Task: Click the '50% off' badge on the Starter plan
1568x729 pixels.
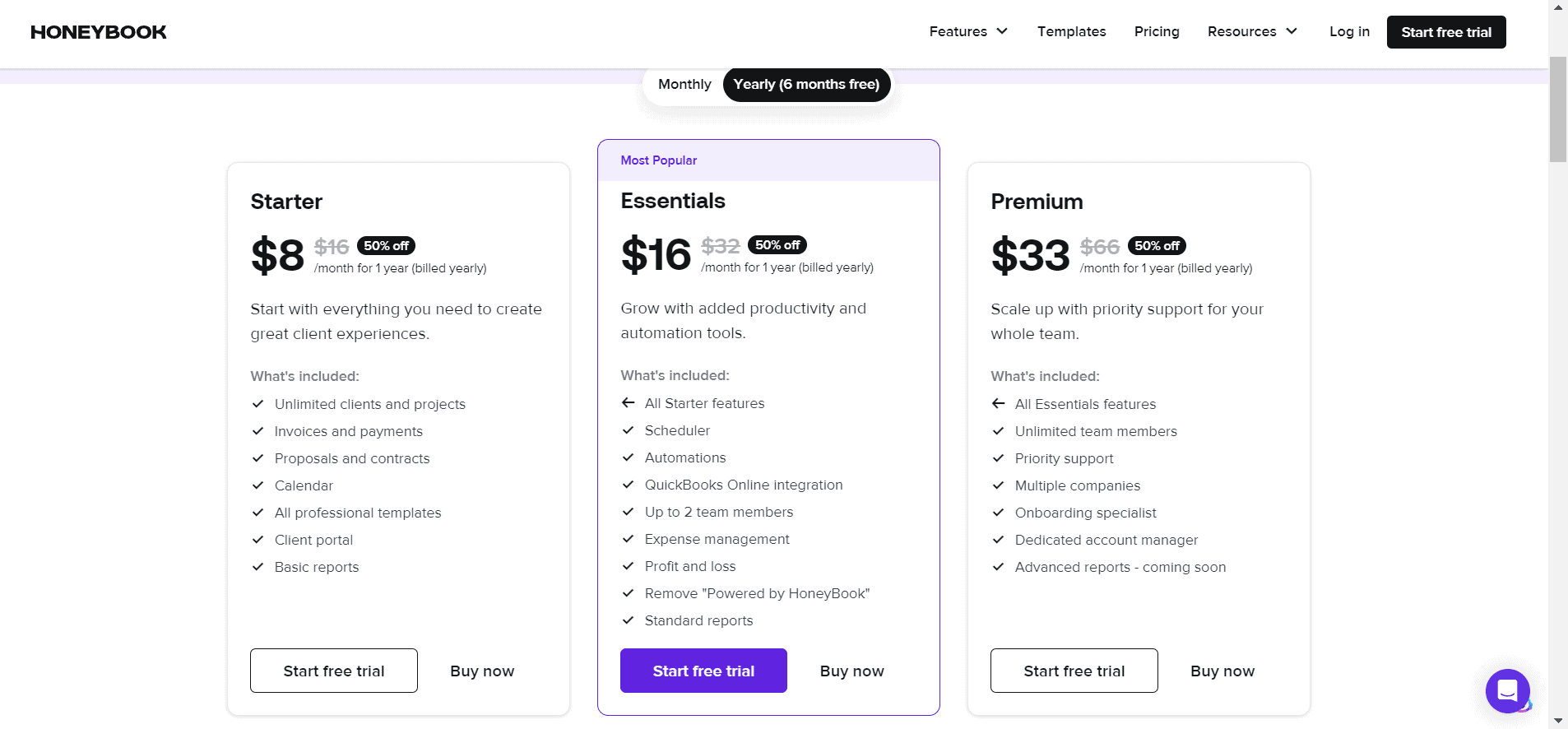Action: coord(386,245)
